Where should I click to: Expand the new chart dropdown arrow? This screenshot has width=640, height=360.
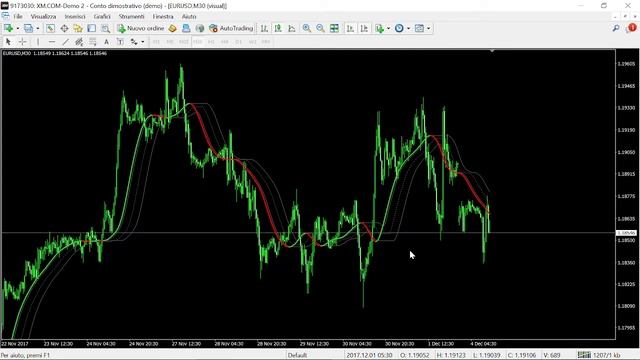(x=18, y=29)
